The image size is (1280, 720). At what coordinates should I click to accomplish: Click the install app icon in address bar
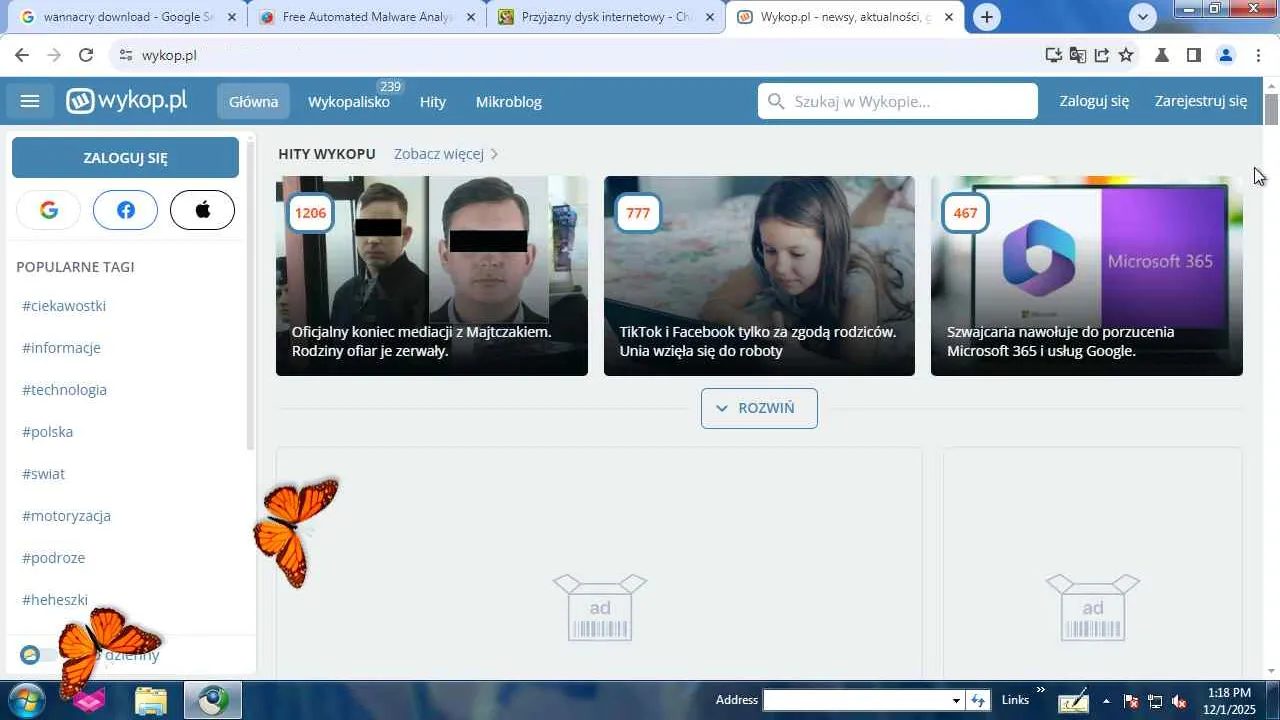pyautogui.click(x=1054, y=55)
